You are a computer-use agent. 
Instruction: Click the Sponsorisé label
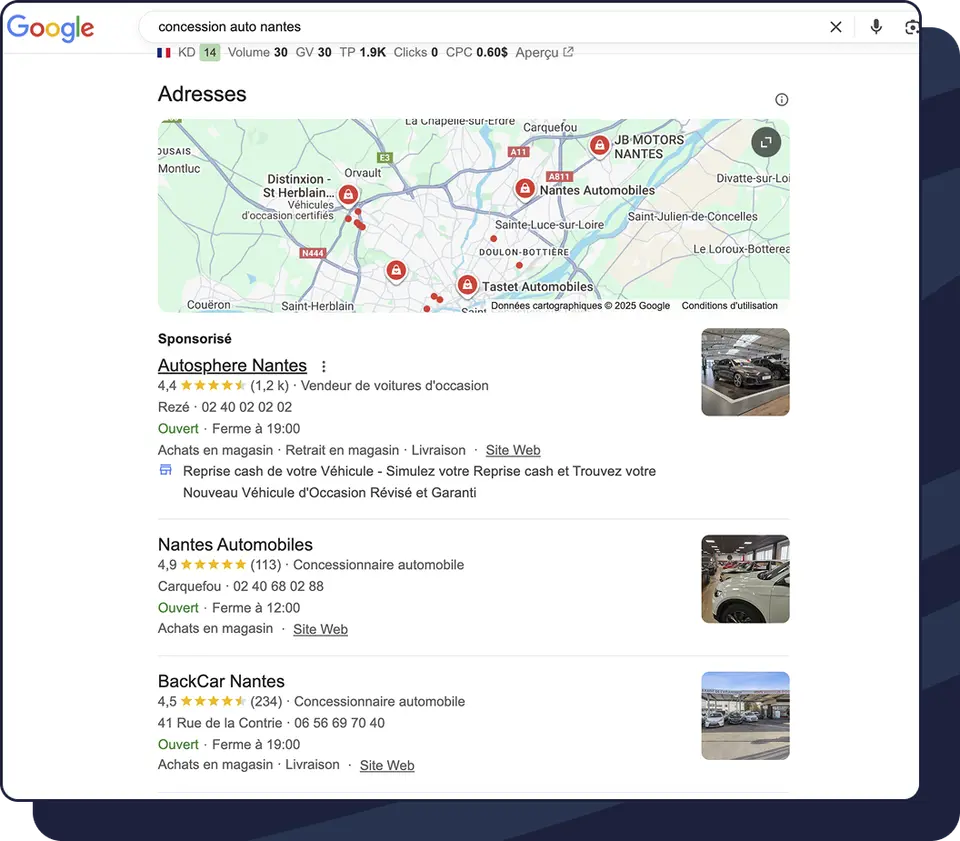(195, 338)
